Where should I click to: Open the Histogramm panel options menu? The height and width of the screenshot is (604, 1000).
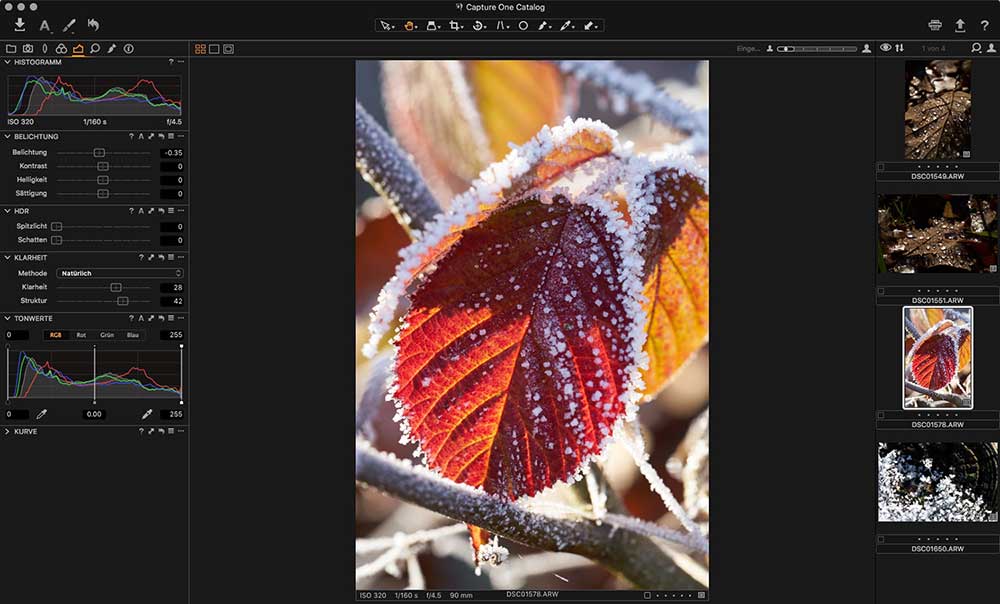(181, 62)
